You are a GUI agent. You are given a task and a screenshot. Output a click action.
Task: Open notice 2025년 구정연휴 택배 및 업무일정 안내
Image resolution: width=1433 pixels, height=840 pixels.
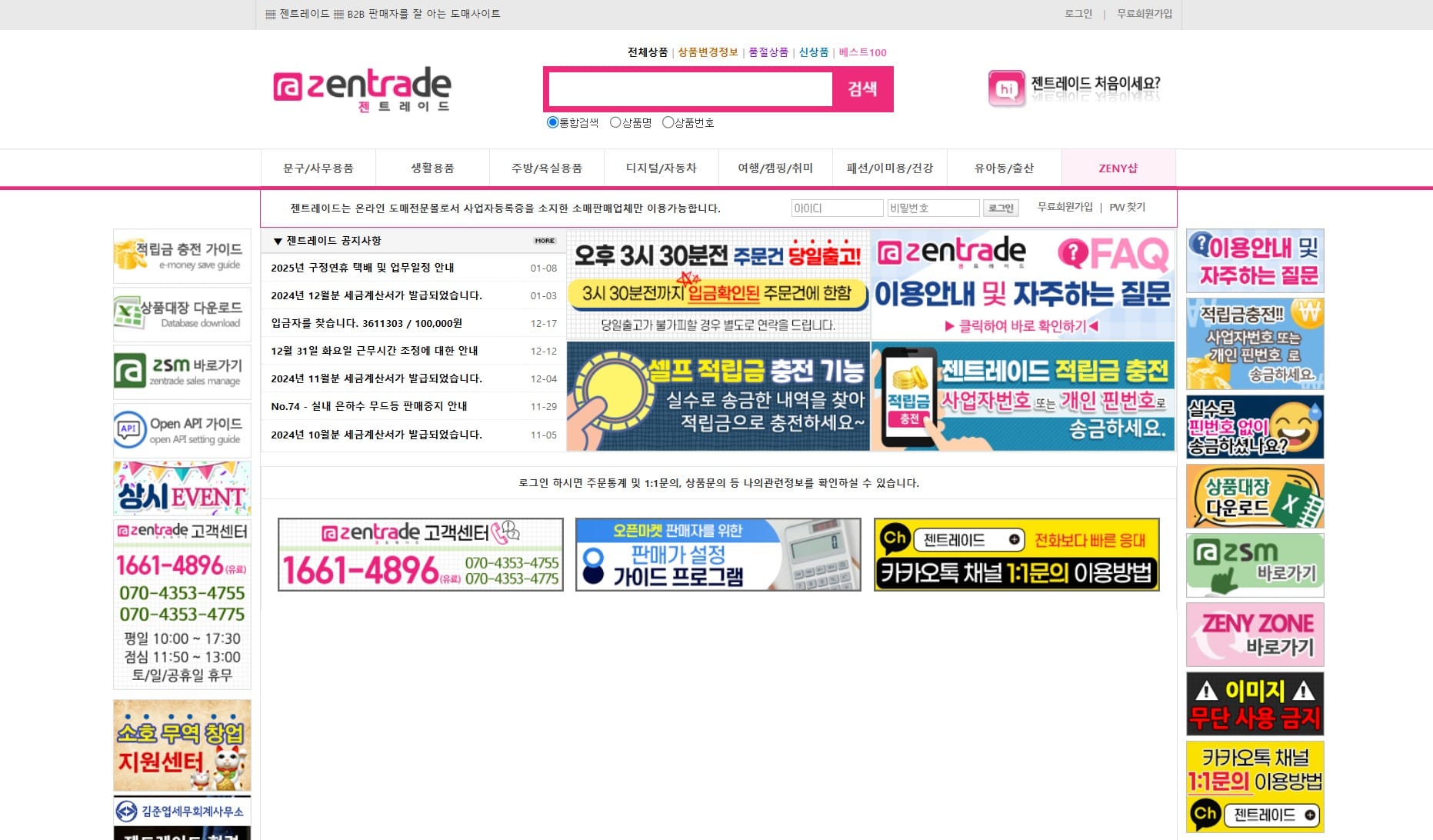click(x=362, y=268)
